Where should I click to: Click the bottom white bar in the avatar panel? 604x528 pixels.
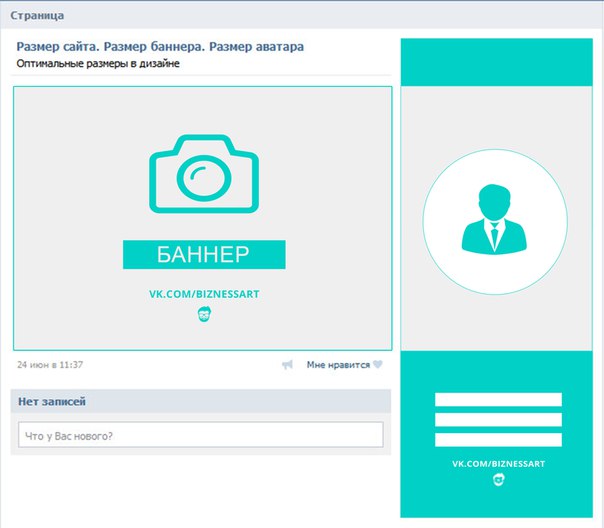498,440
